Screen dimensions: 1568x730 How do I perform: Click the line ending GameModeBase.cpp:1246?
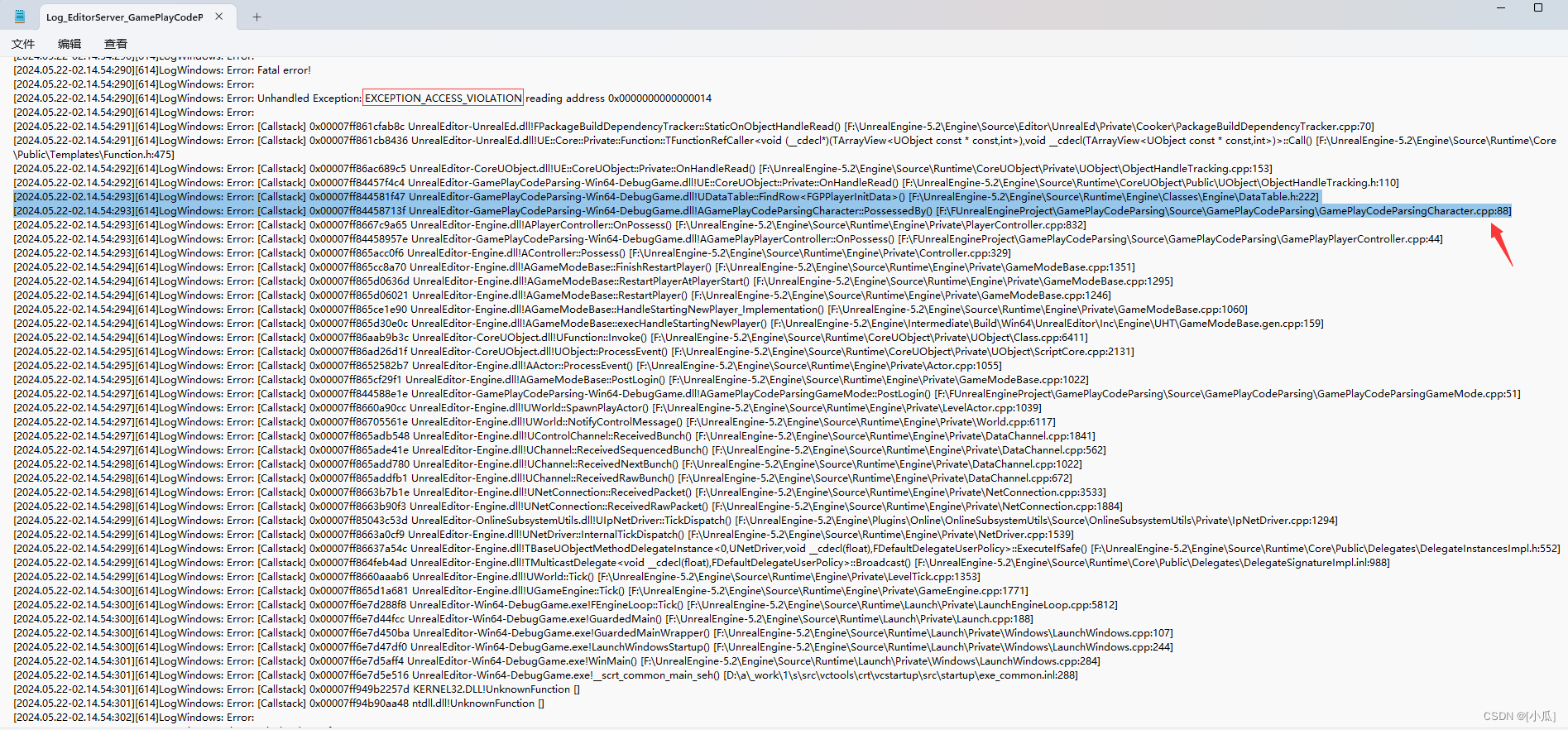tap(562, 295)
